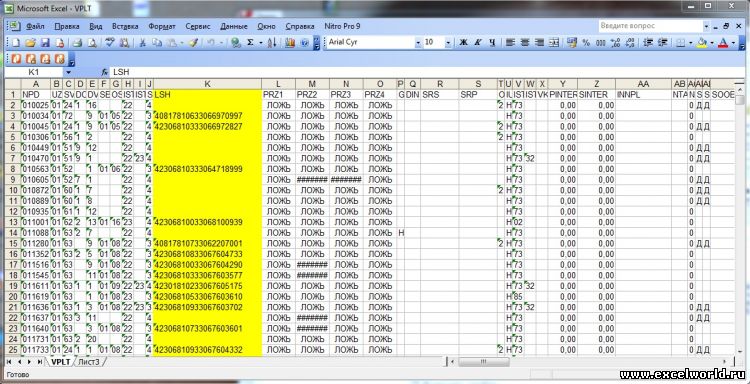Decrease indent of cell contents
The image size is (750, 384).
point(648,43)
